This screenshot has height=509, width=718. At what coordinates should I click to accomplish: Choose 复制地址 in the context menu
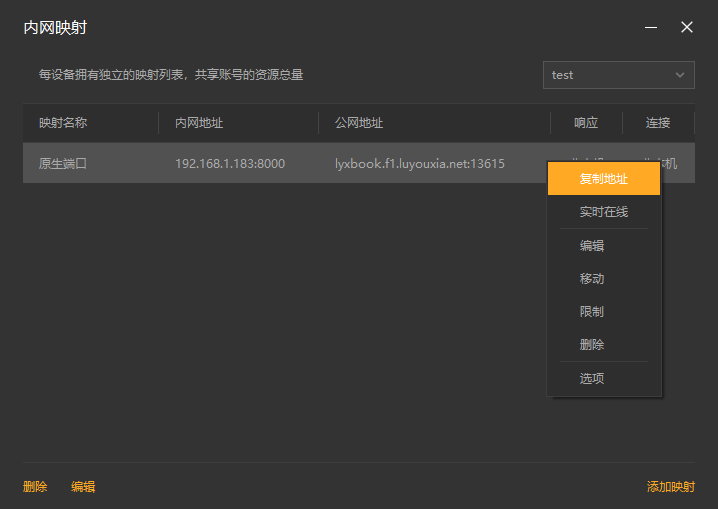click(x=604, y=179)
